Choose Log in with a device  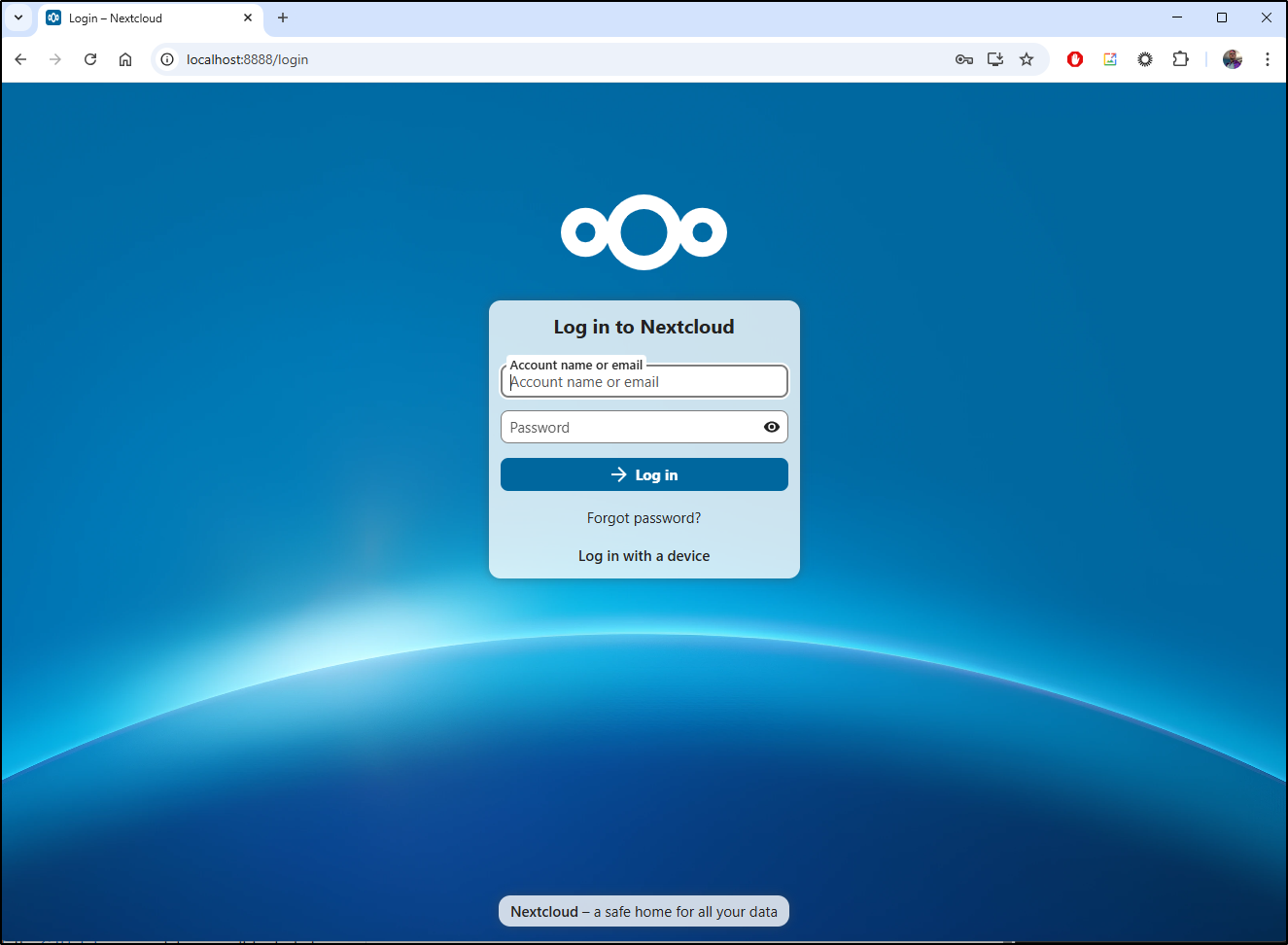(644, 556)
